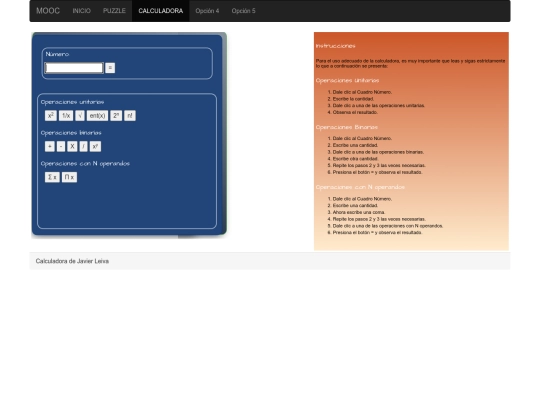
Task: Click the MOOC brand link
Action: (48, 11)
